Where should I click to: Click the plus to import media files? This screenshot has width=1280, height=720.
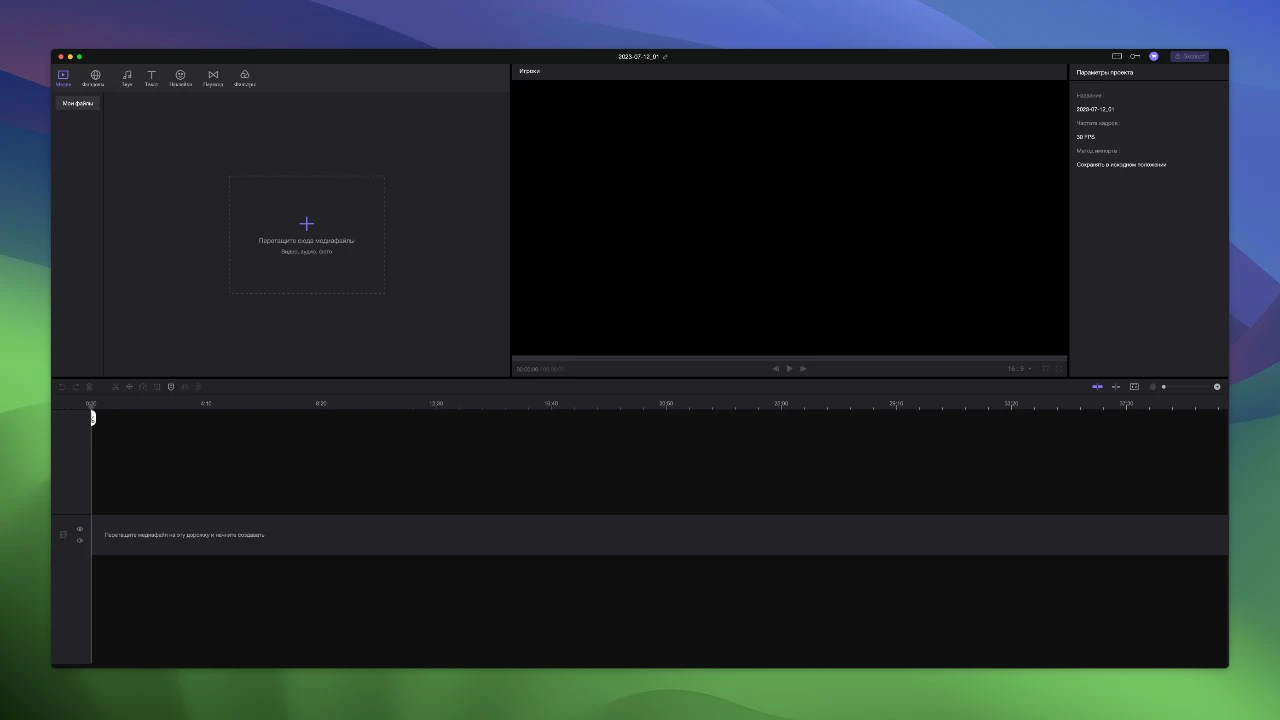307,224
